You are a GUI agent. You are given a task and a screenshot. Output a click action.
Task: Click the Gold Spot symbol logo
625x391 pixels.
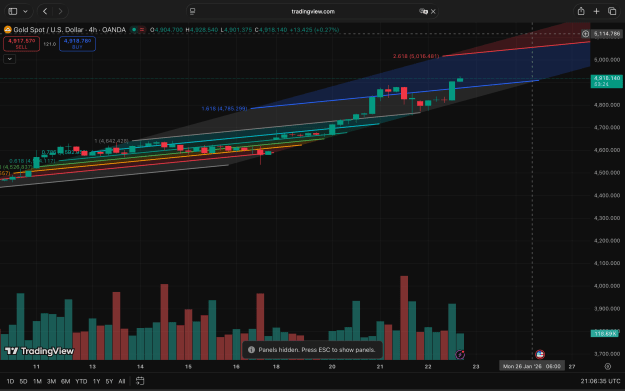pyautogui.click(x=8, y=29)
